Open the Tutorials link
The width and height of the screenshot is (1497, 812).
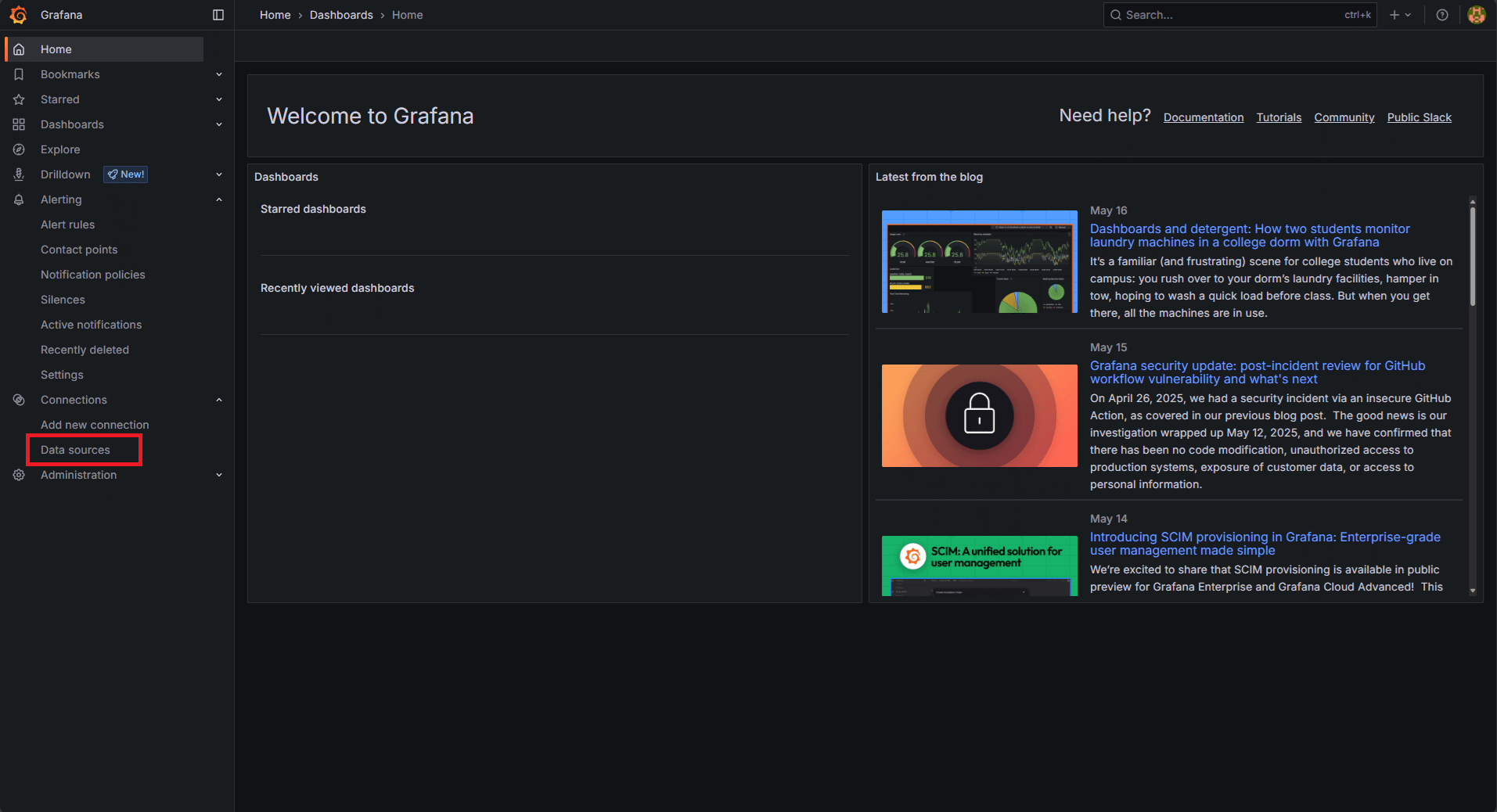(x=1279, y=117)
